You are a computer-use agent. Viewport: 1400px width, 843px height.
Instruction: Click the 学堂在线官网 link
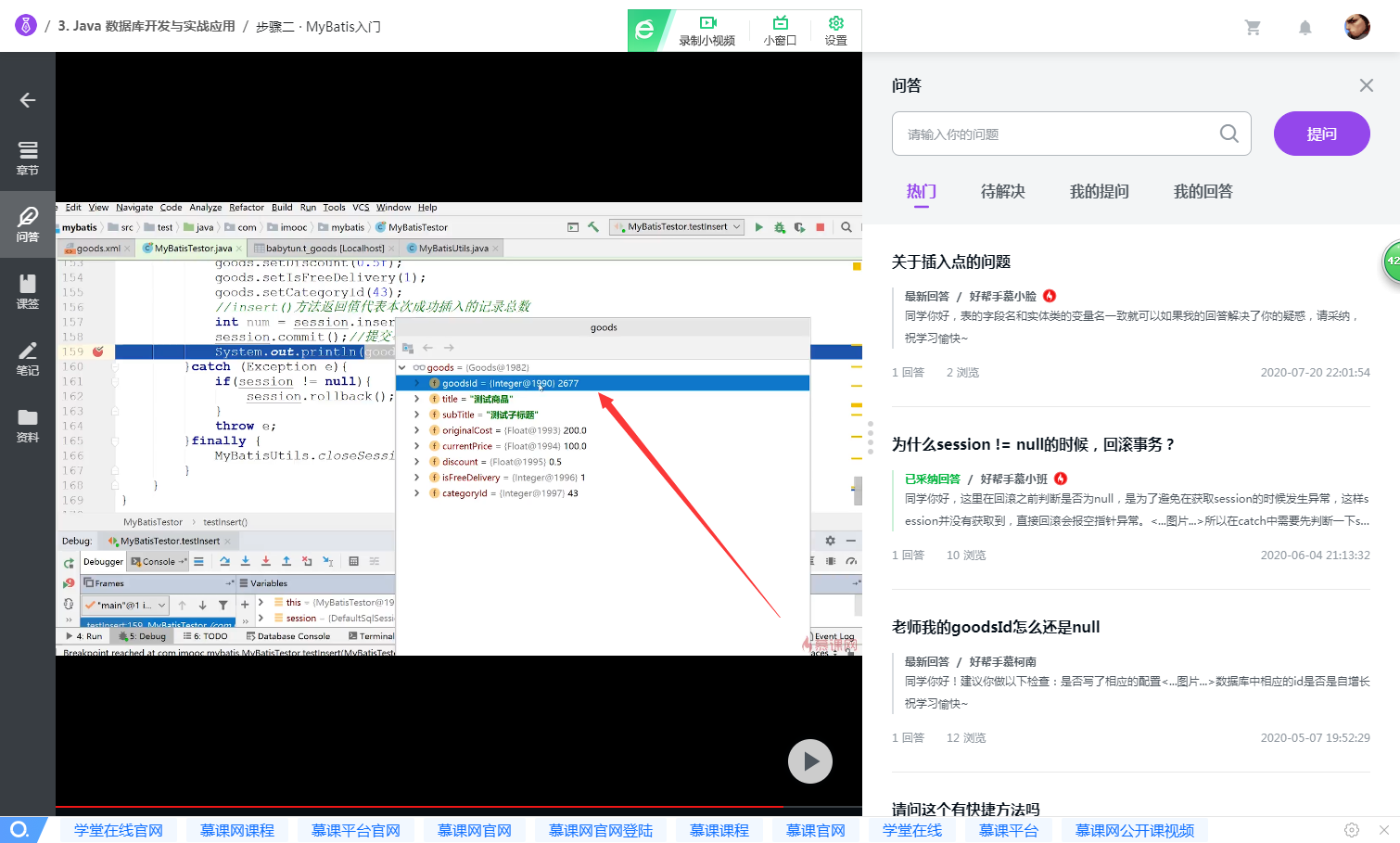coord(119,830)
